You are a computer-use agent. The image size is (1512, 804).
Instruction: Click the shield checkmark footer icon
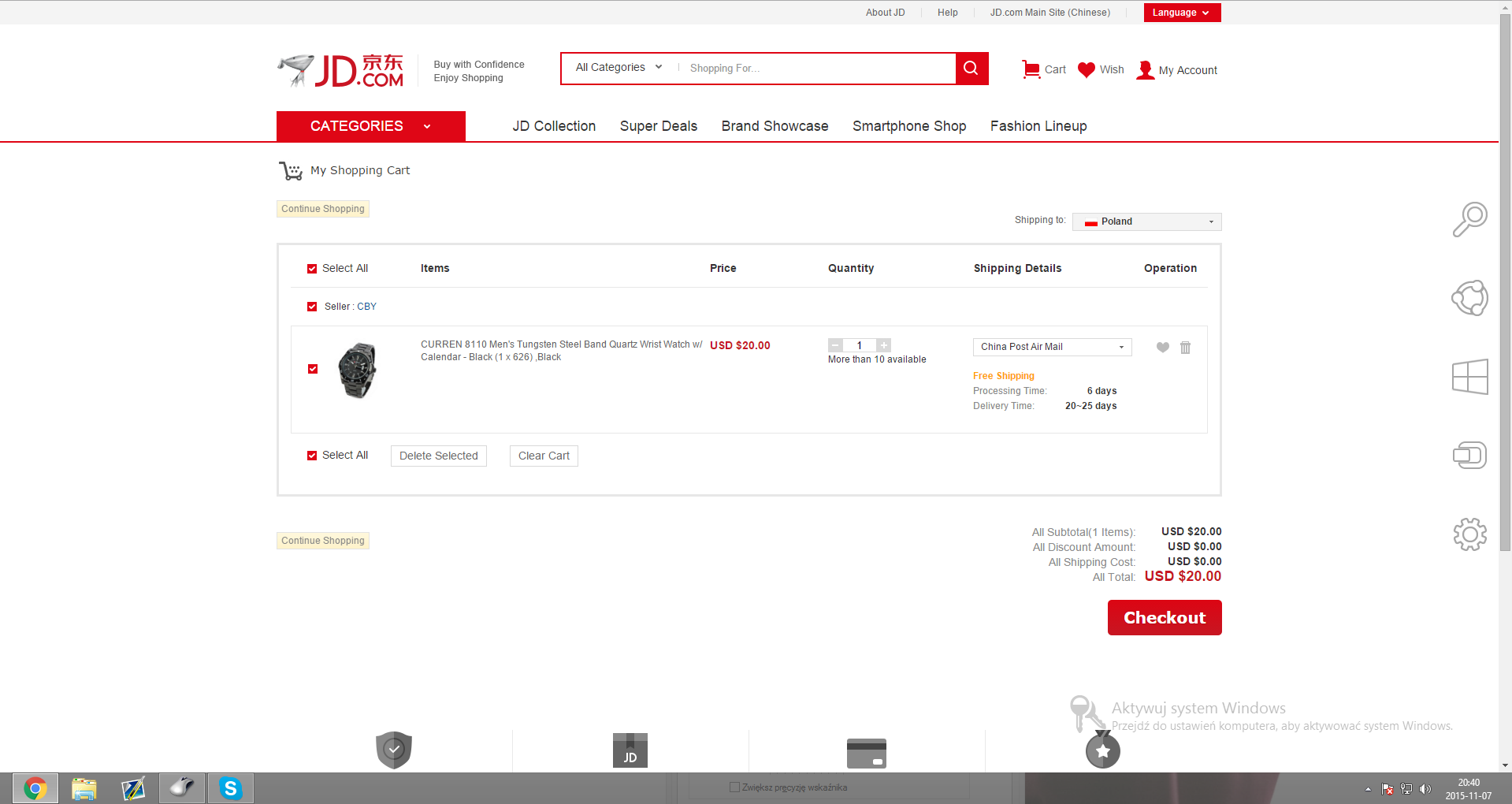point(394,750)
